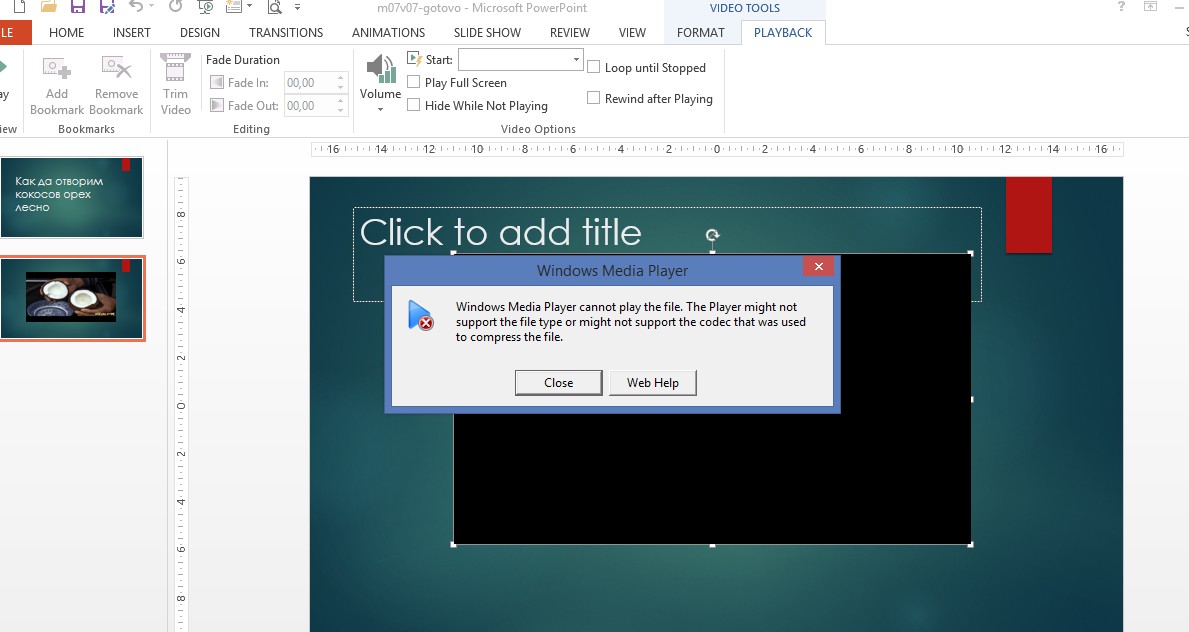
Task: Click the Windows Media Player dialog title
Action: click(612, 271)
